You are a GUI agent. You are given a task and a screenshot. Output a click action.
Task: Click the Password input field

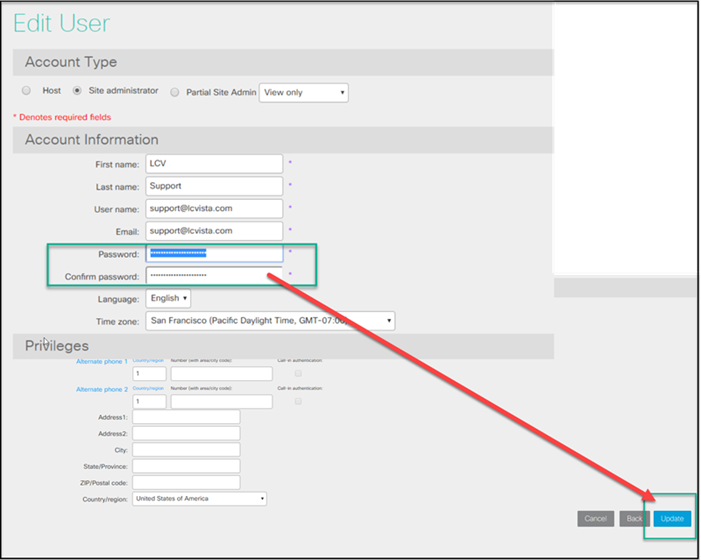click(x=214, y=254)
